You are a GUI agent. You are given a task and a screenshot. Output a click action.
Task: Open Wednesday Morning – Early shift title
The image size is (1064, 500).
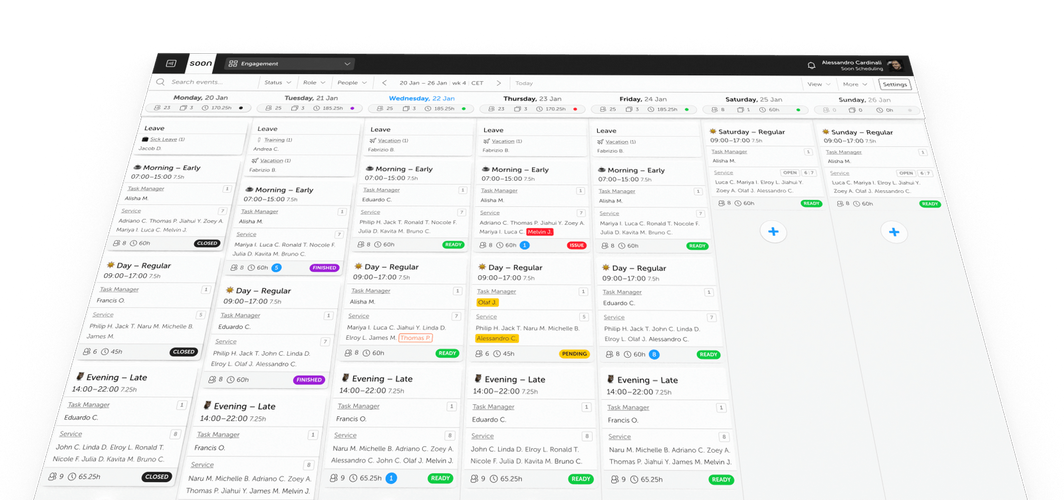pos(404,169)
